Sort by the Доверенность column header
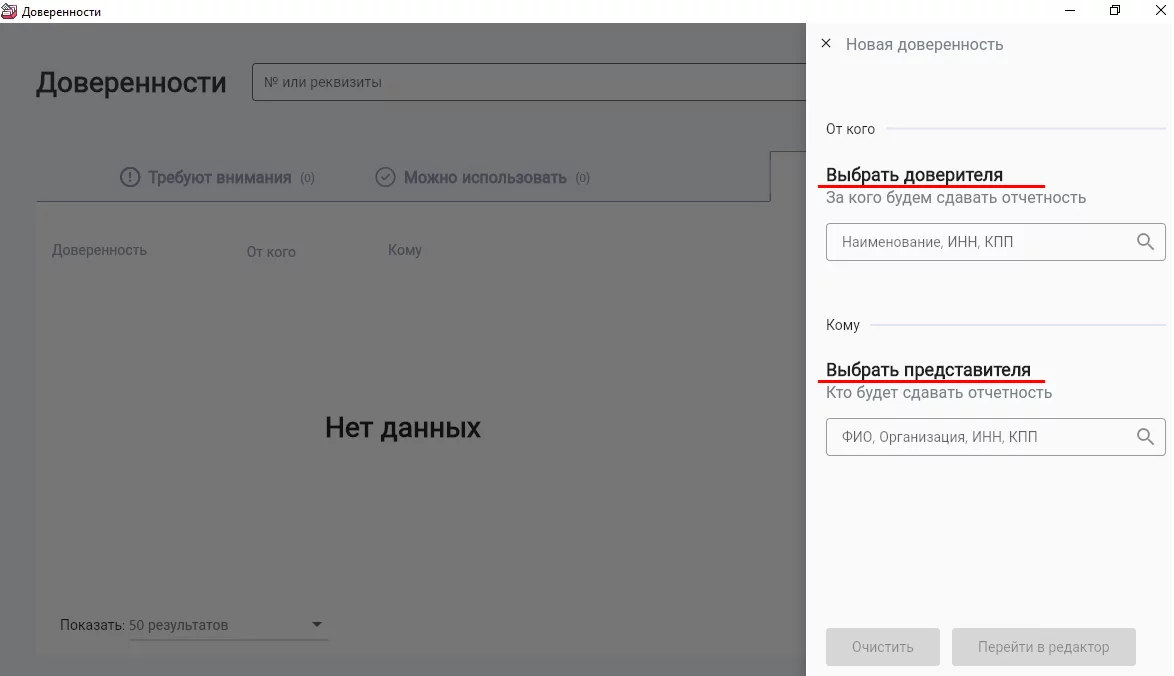The width and height of the screenshot is (1174, 676). [99, 250]
